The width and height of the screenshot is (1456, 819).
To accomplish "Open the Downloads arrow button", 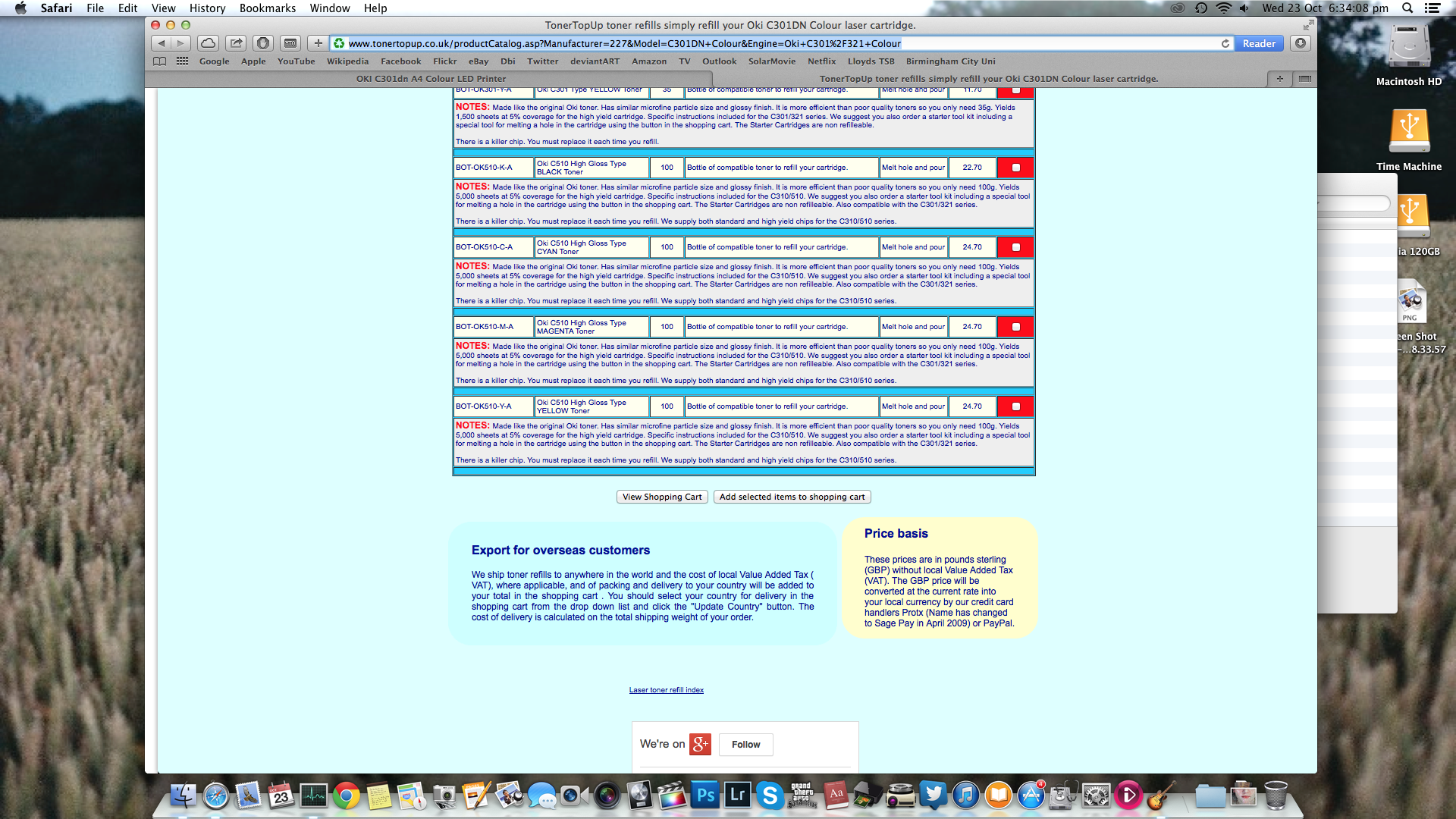I will point(1301,43).
